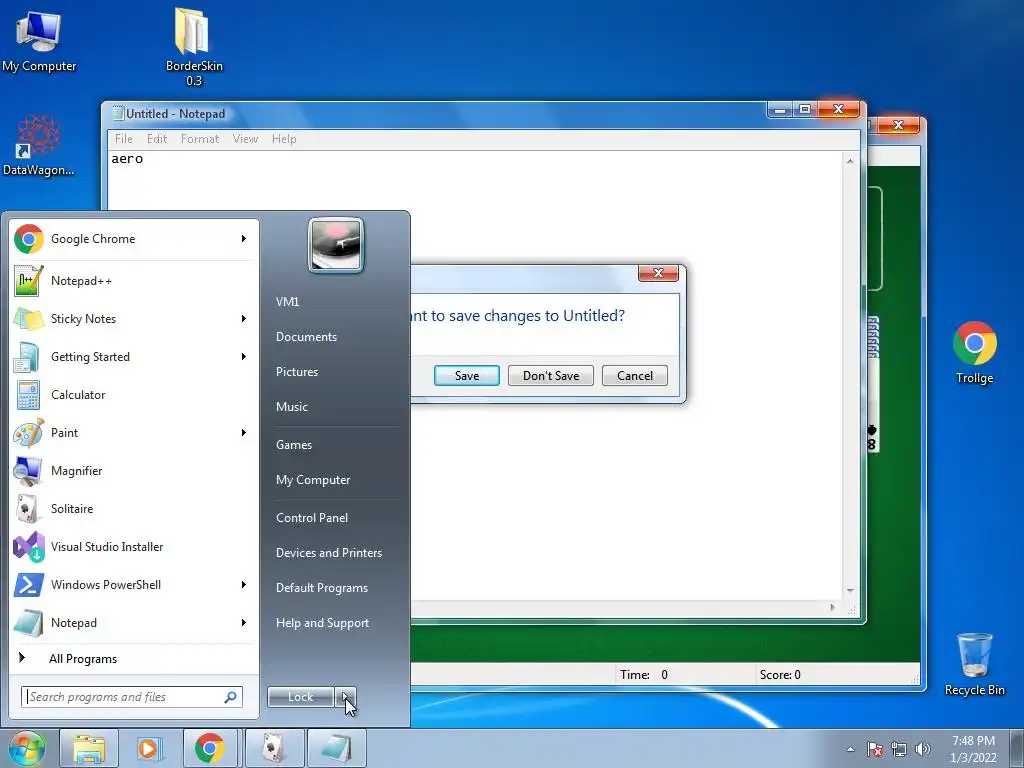The width and height of the screenshot is (1024, 768).
Task: Switch to Solitaire taskbar button
Action: [274, 748]
